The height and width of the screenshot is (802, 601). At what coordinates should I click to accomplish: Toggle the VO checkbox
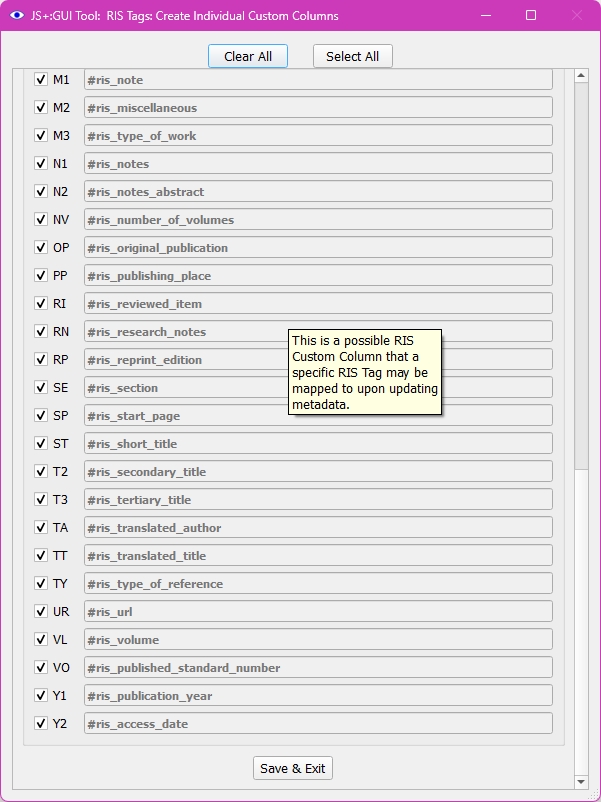pos(41,667)
